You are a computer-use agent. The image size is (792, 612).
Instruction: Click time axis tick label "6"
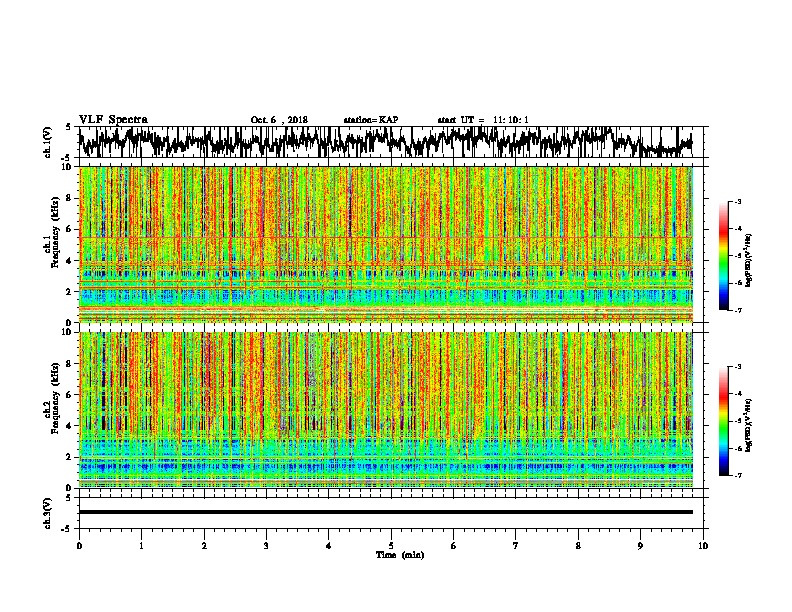point(454,546)
